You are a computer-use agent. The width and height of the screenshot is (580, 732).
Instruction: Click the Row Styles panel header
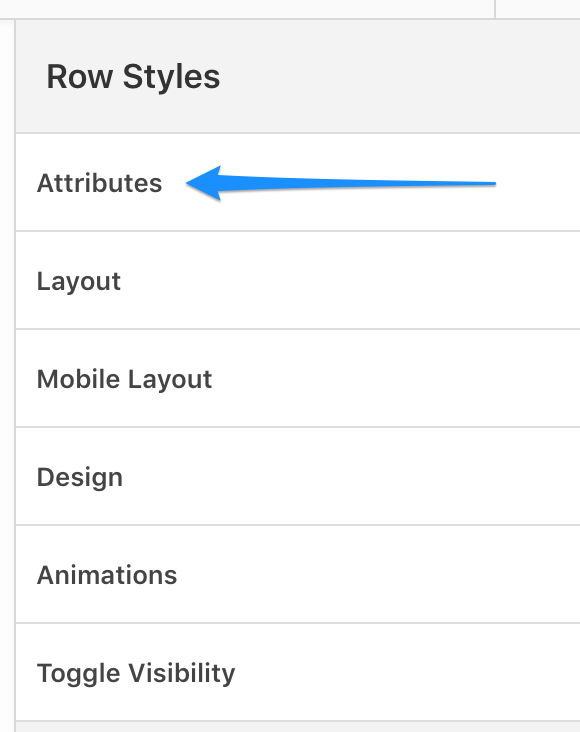click(x=298, y=77)
